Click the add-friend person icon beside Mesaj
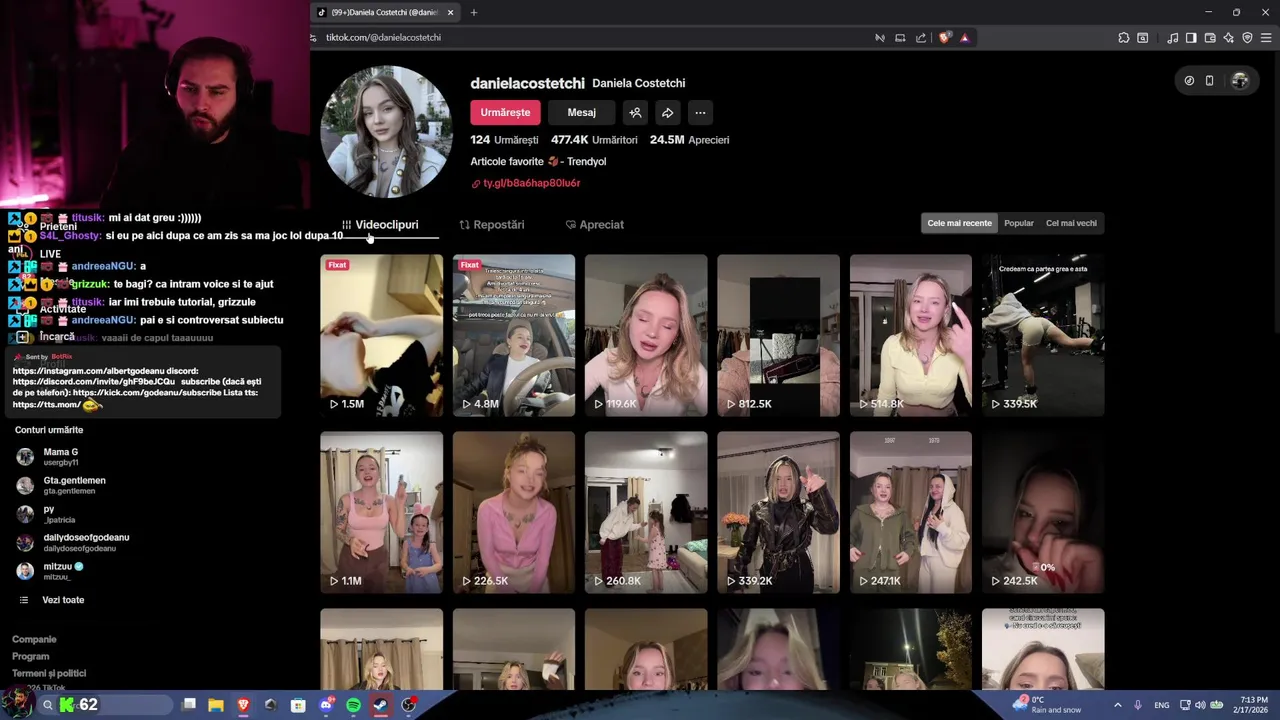This screenshot has height=720, width=1280. pos(635,113)
